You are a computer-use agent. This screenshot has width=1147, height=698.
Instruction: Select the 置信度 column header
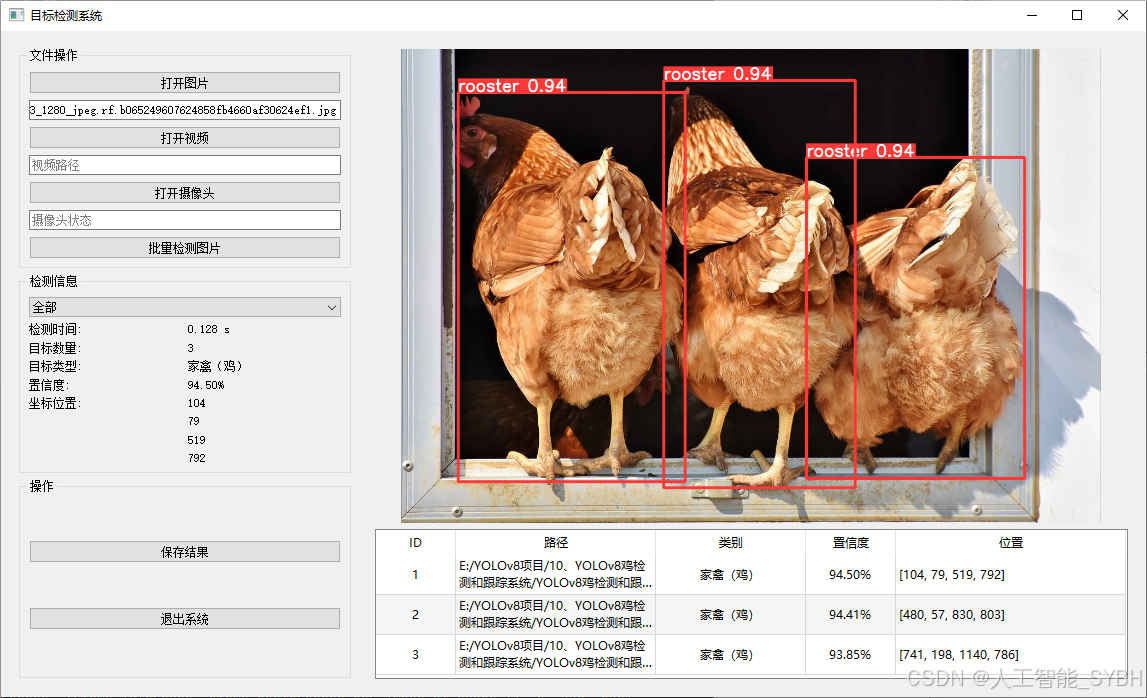tap(850, 542)
